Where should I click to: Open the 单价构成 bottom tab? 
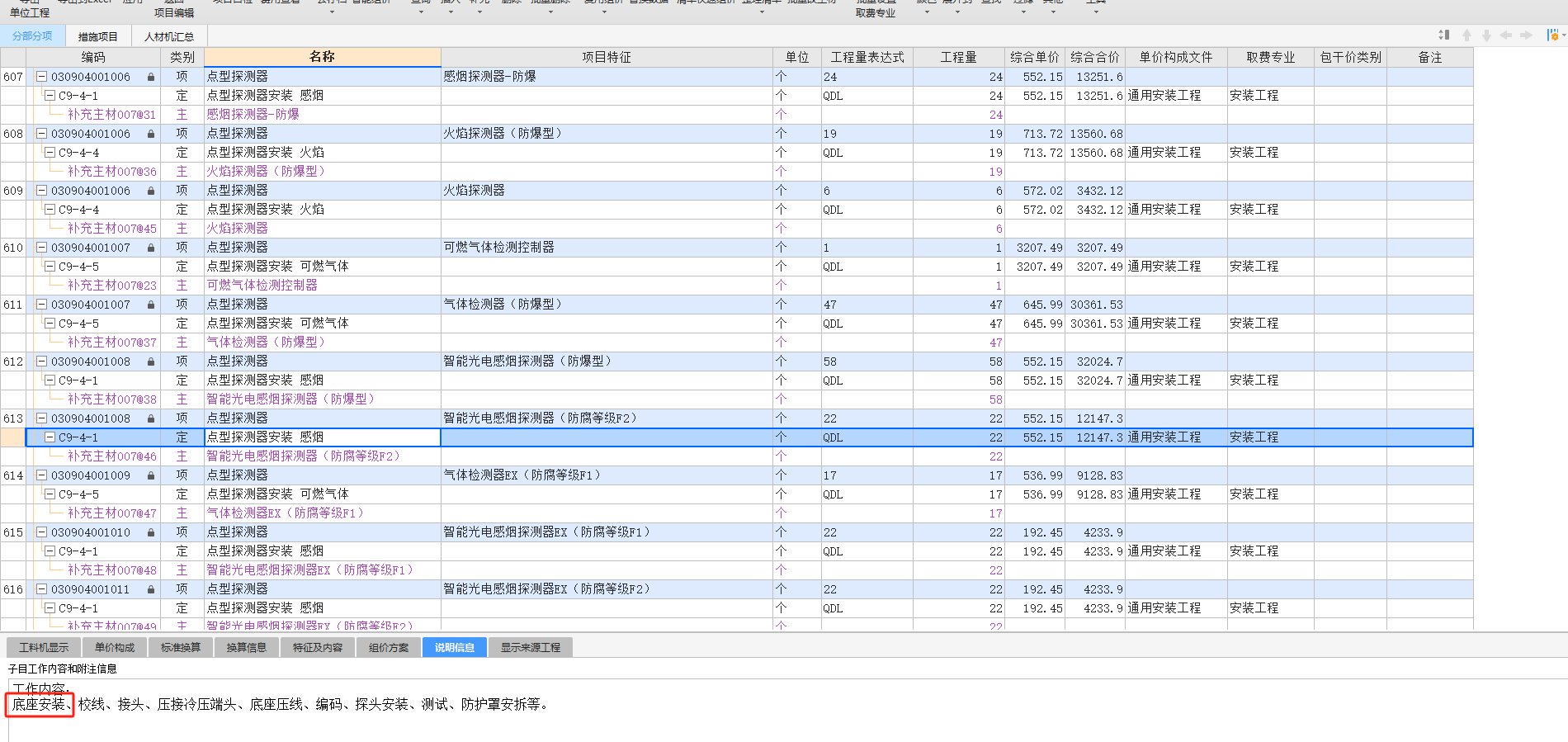pos(114,647)
